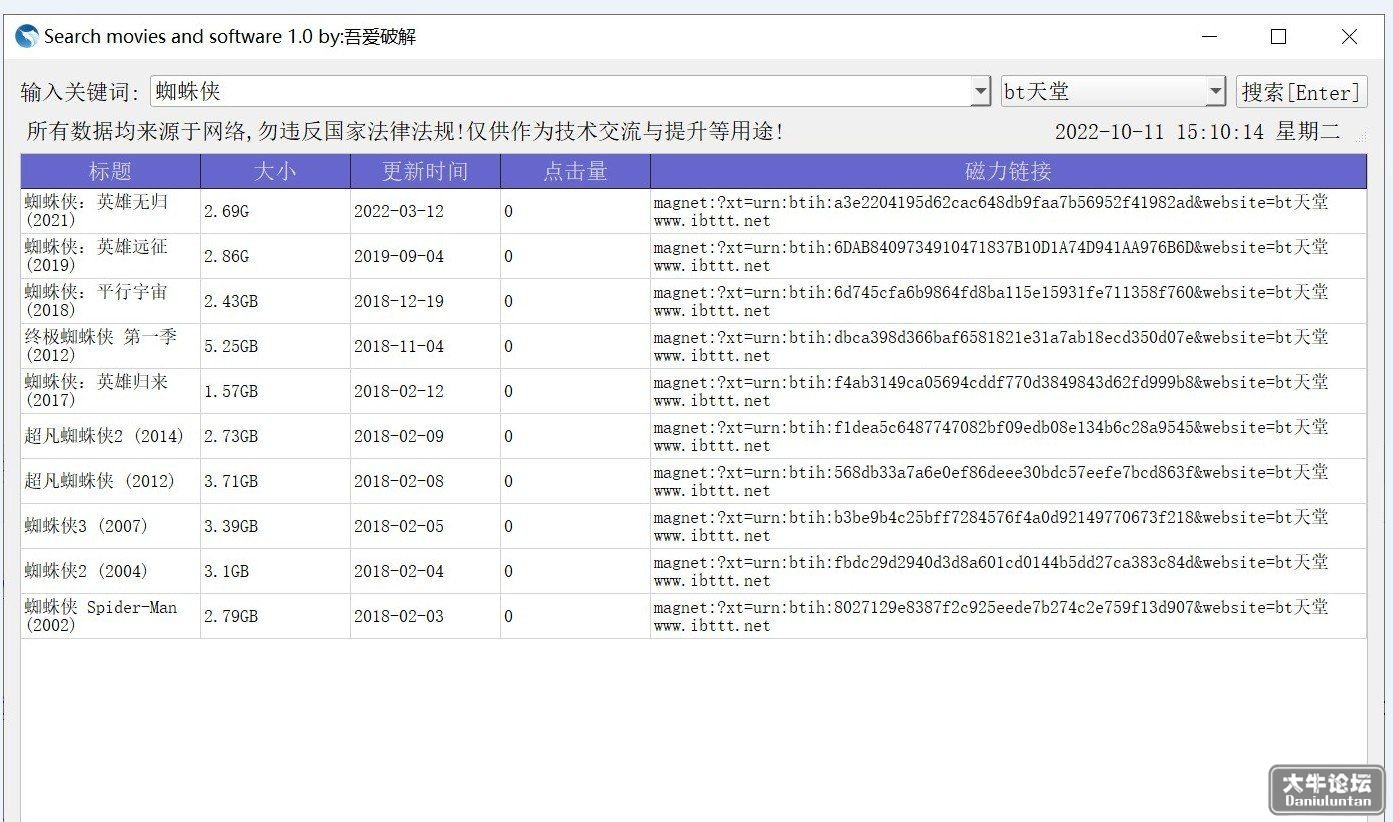Click the 3.1GB size cell
Image resolution: width=1393 pixels, height=822 pixels.
[275, 571]
